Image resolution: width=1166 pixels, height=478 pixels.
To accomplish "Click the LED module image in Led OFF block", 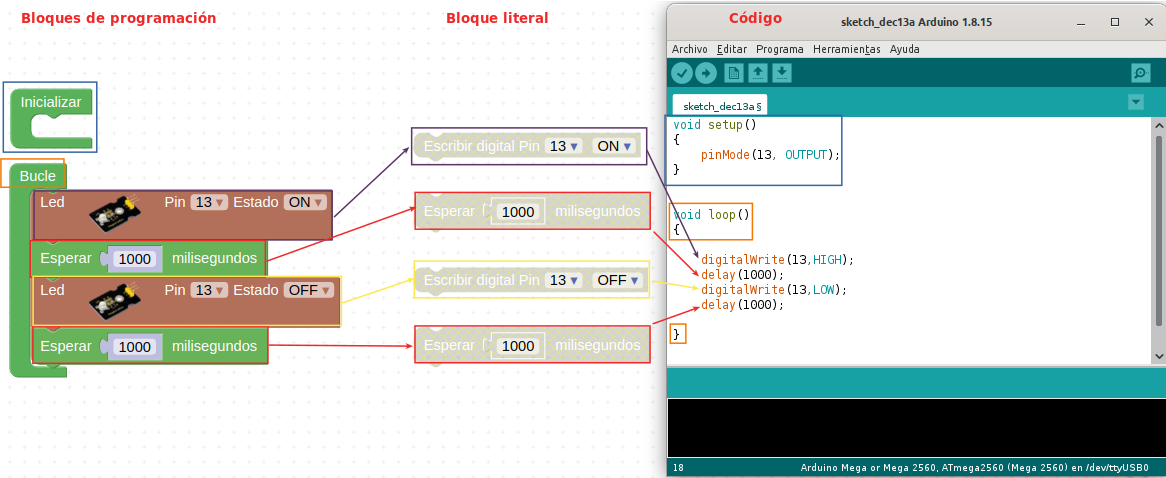I will pyautogui.click(x=113, y=301).
